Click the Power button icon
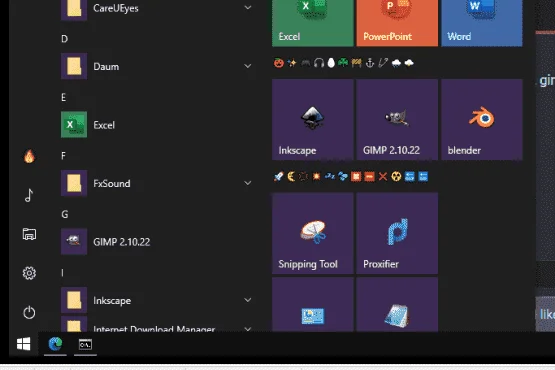 click(29, 312)
